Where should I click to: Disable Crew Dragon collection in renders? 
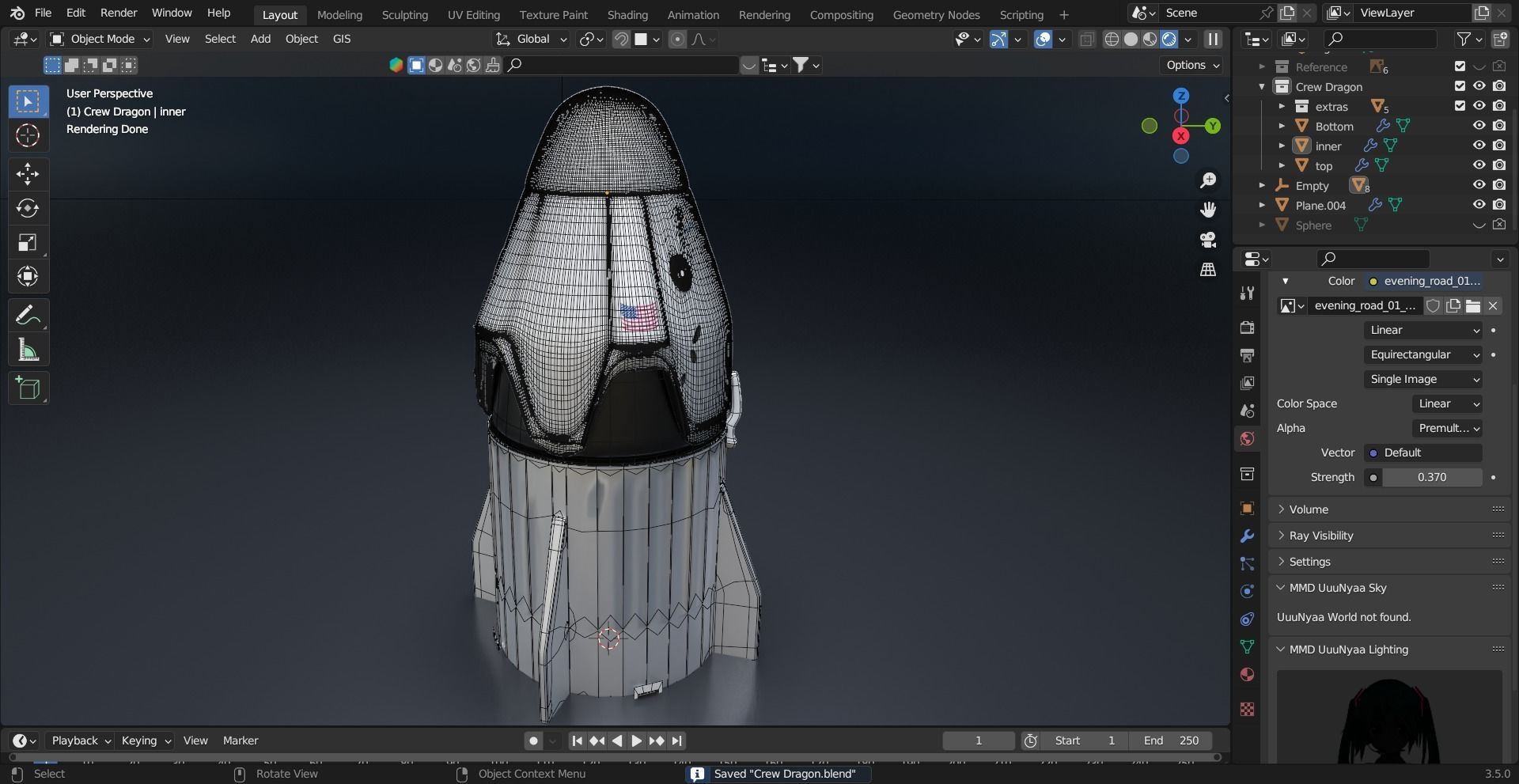[x=1499, y=86]
